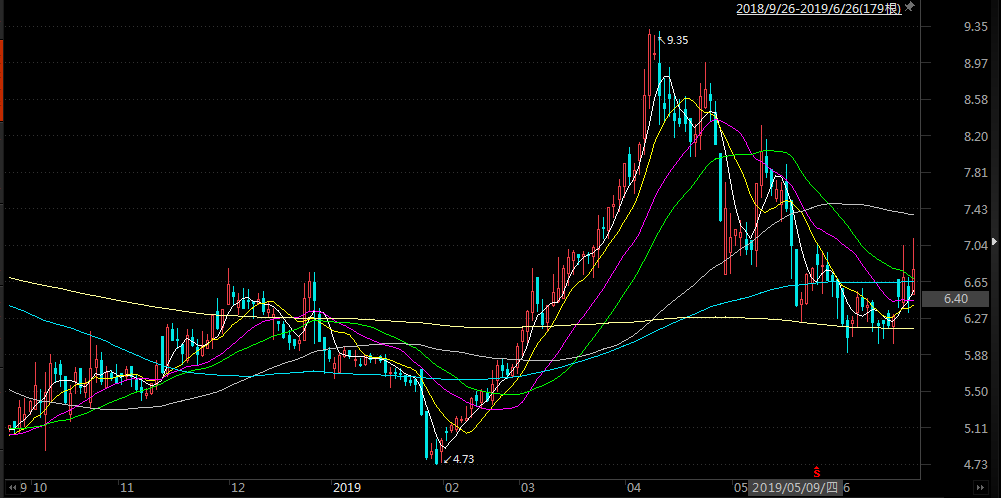
Task: Jump to month 12 on time axis
Action: pyautogui.click(x=238, y=488)
